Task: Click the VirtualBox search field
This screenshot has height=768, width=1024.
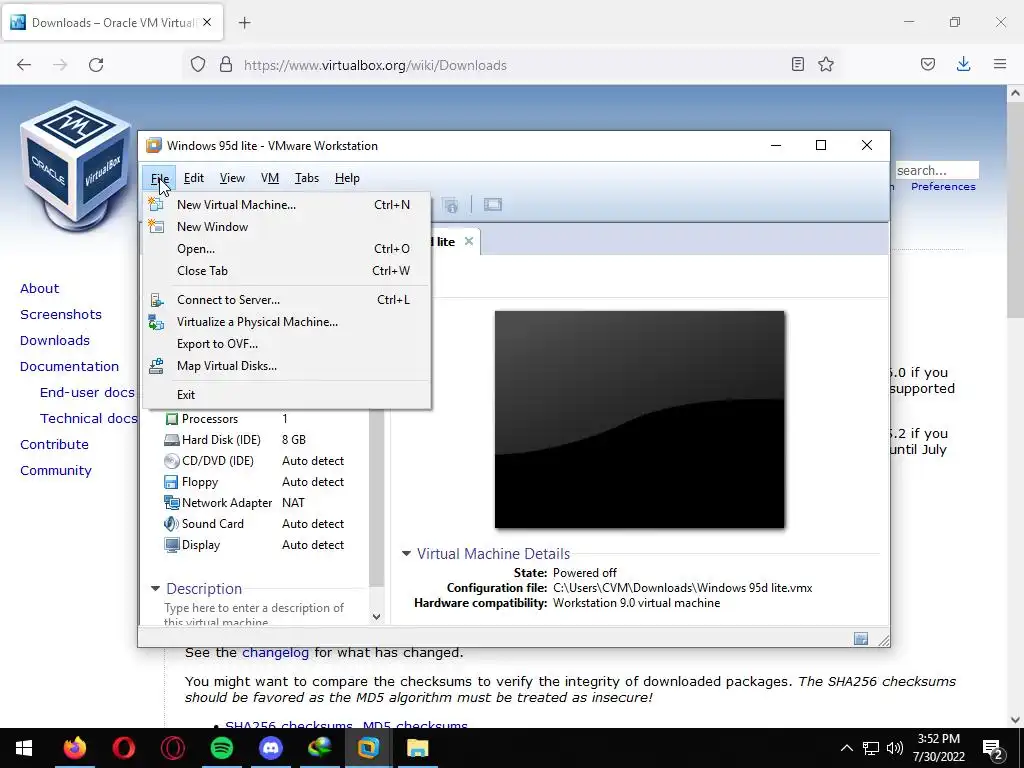Action: click(936, 170)
